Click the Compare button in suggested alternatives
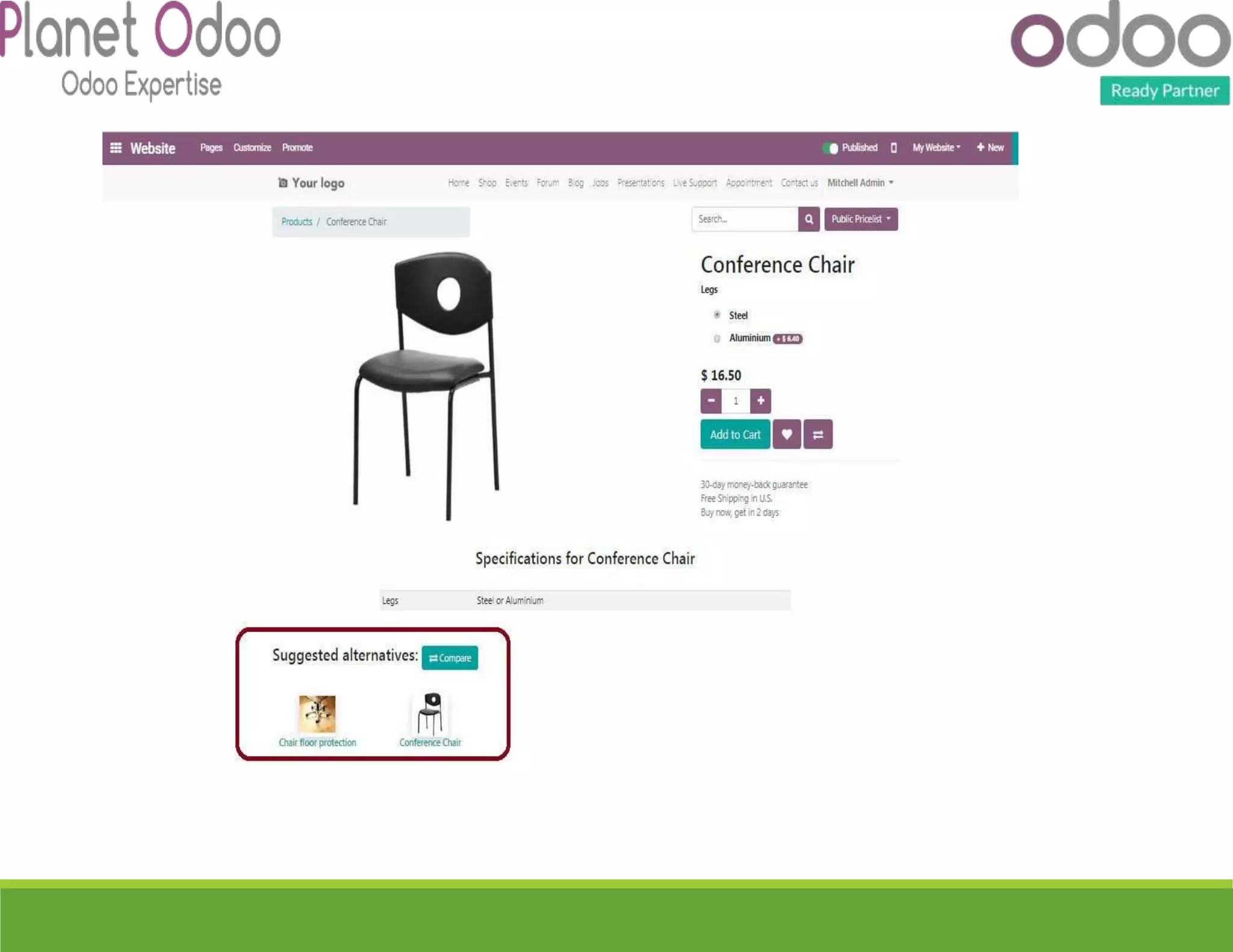 click(450, 658)
